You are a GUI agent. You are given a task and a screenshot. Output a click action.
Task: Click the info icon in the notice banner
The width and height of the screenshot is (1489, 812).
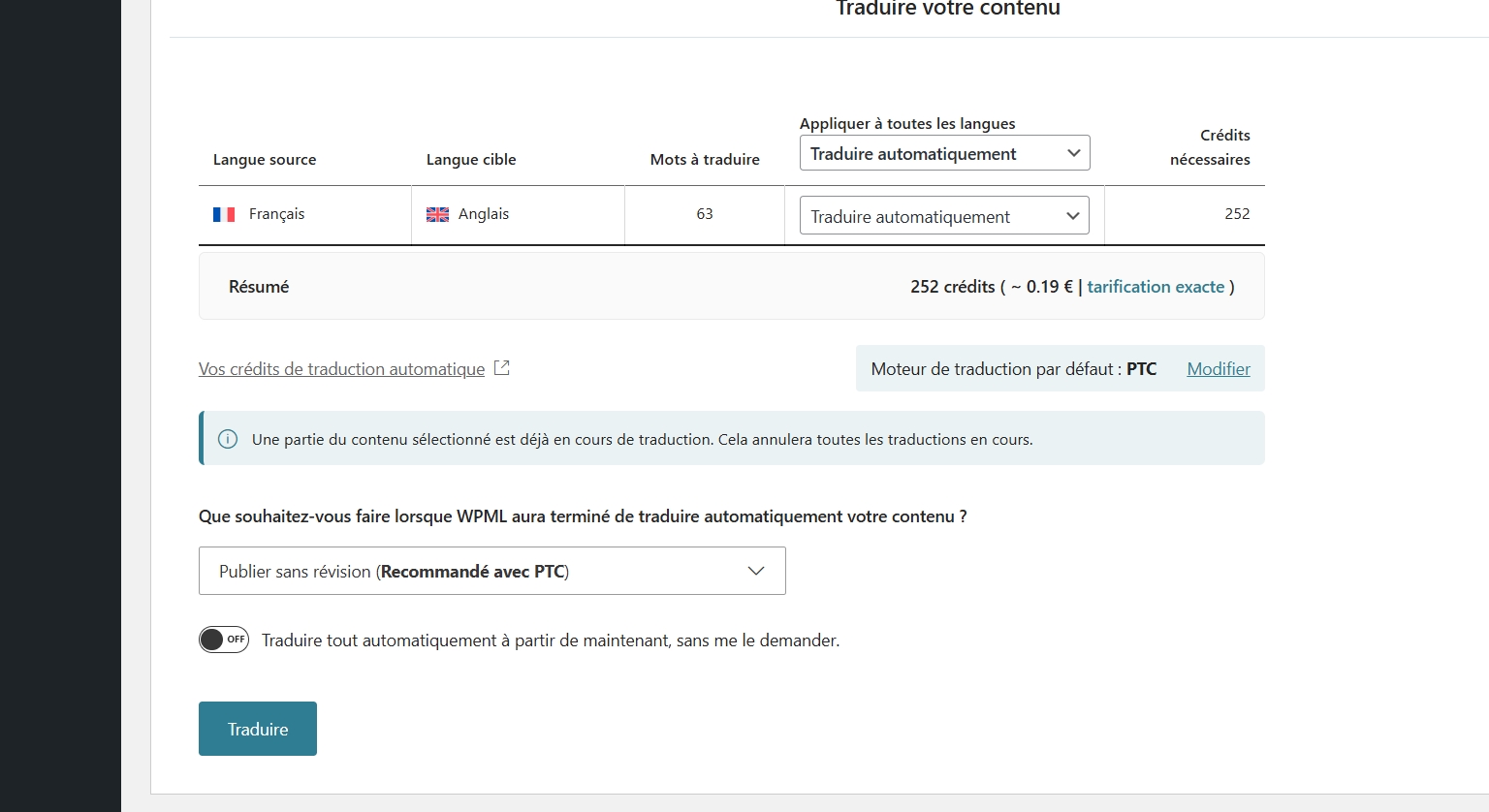tap(228, 439)
